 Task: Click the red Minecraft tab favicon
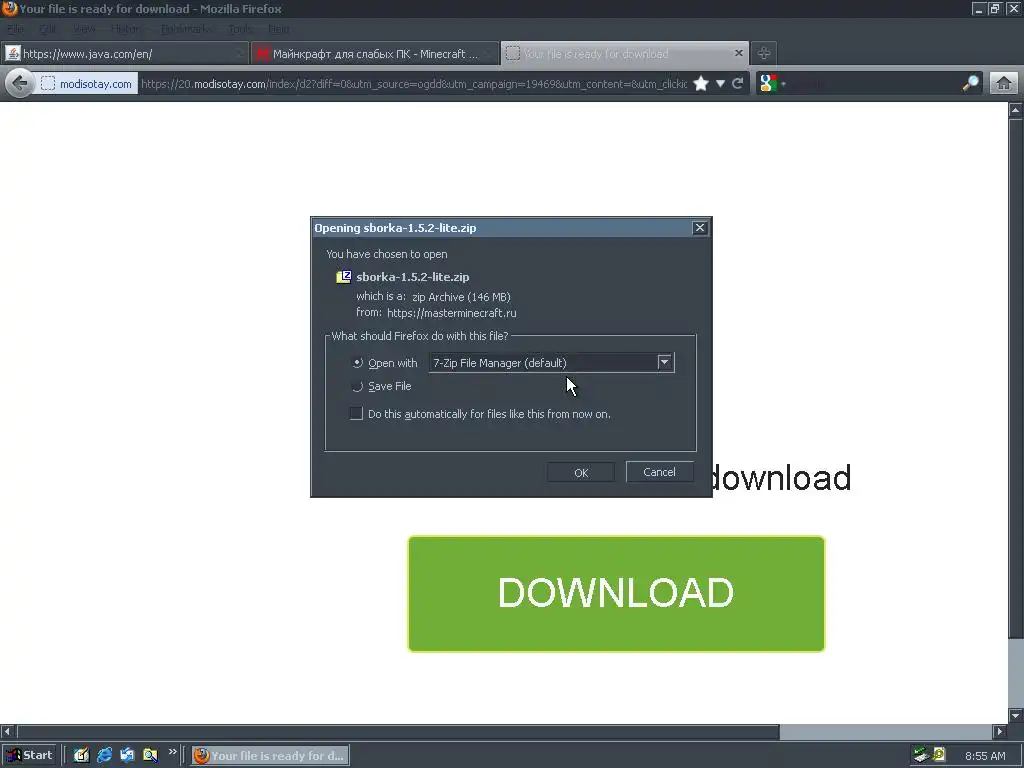click(x=263, y=54)
